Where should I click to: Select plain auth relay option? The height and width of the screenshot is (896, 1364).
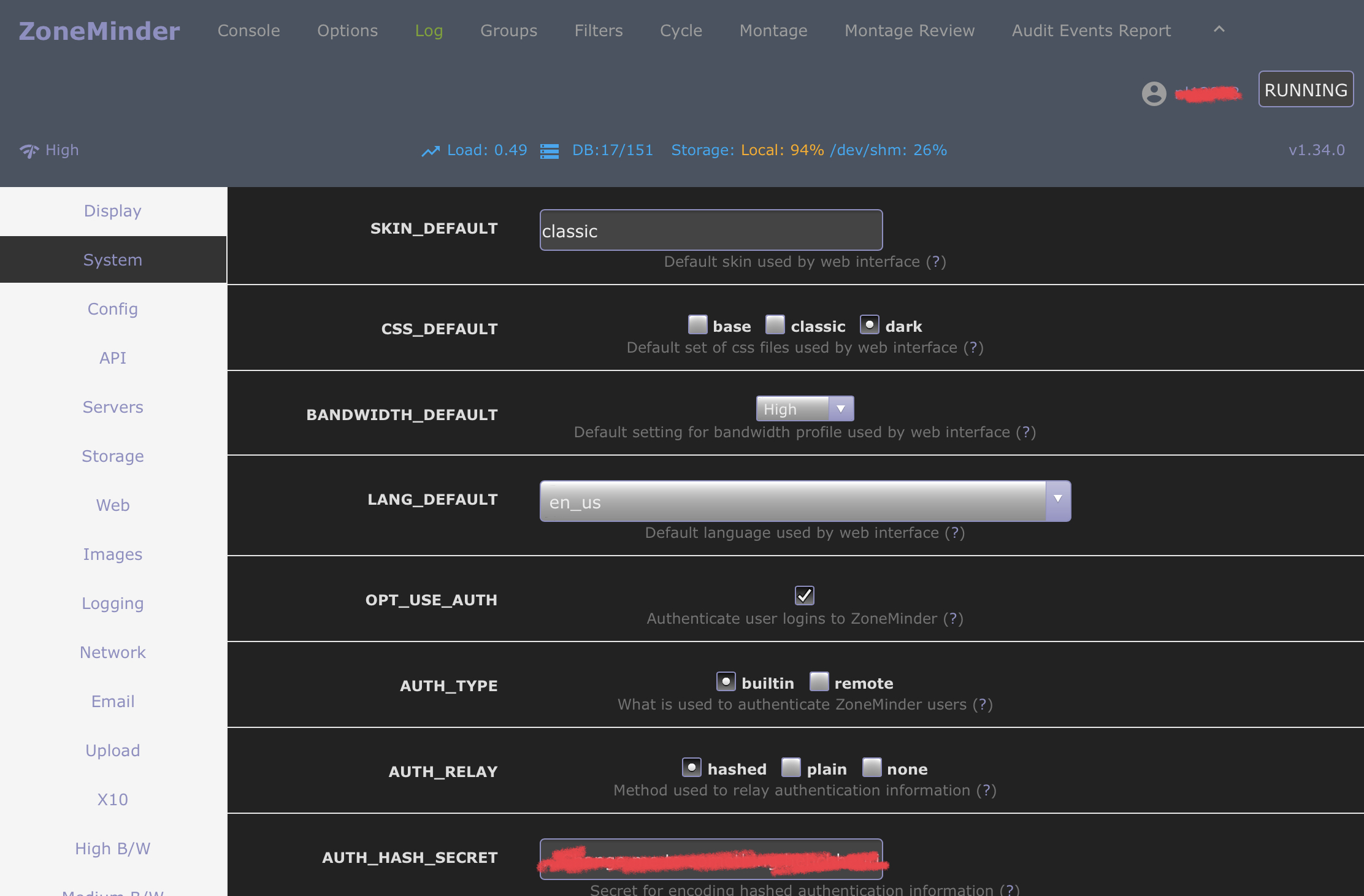pyautogui.click(x=791, y=767)
